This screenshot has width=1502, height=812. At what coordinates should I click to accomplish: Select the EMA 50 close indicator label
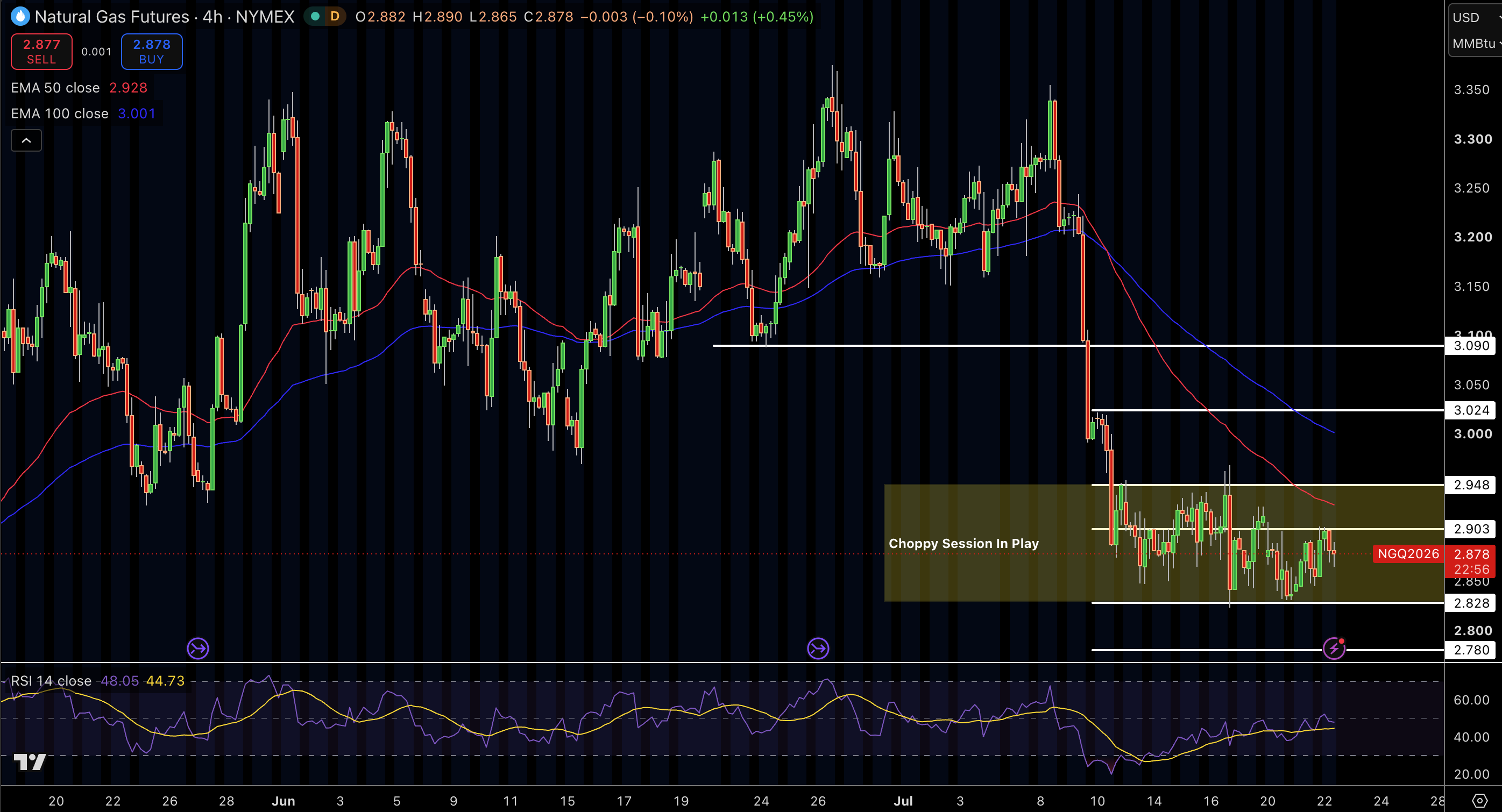click(x=55, y=88)
